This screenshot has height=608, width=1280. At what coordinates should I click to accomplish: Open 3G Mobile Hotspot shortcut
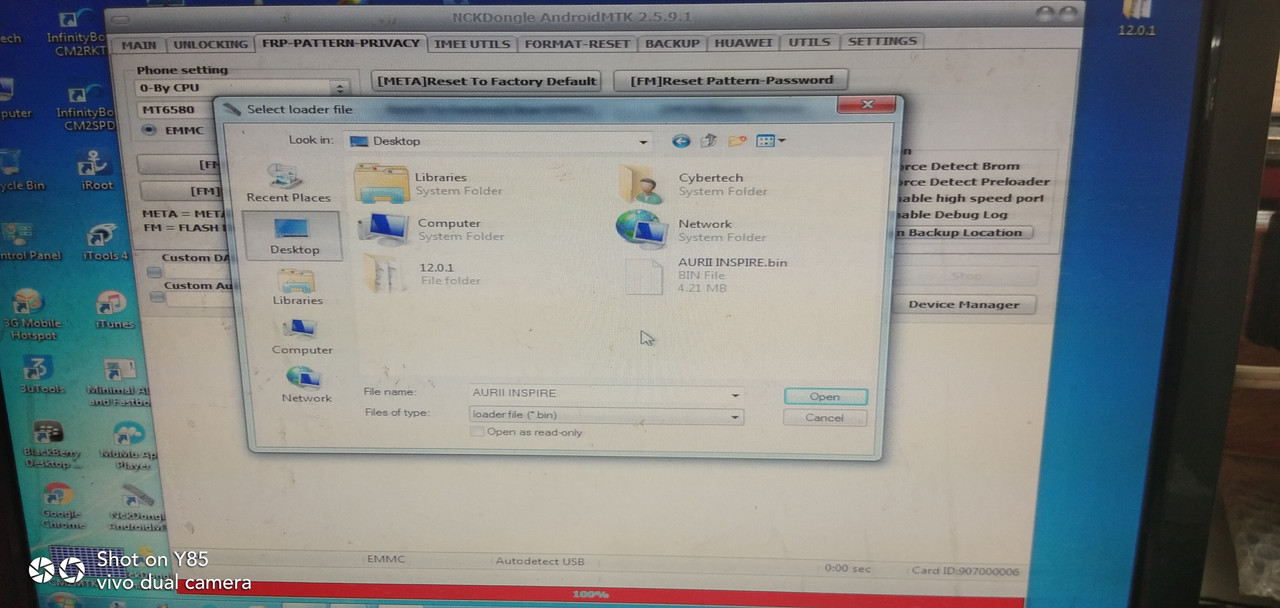[x=30, y=315]
